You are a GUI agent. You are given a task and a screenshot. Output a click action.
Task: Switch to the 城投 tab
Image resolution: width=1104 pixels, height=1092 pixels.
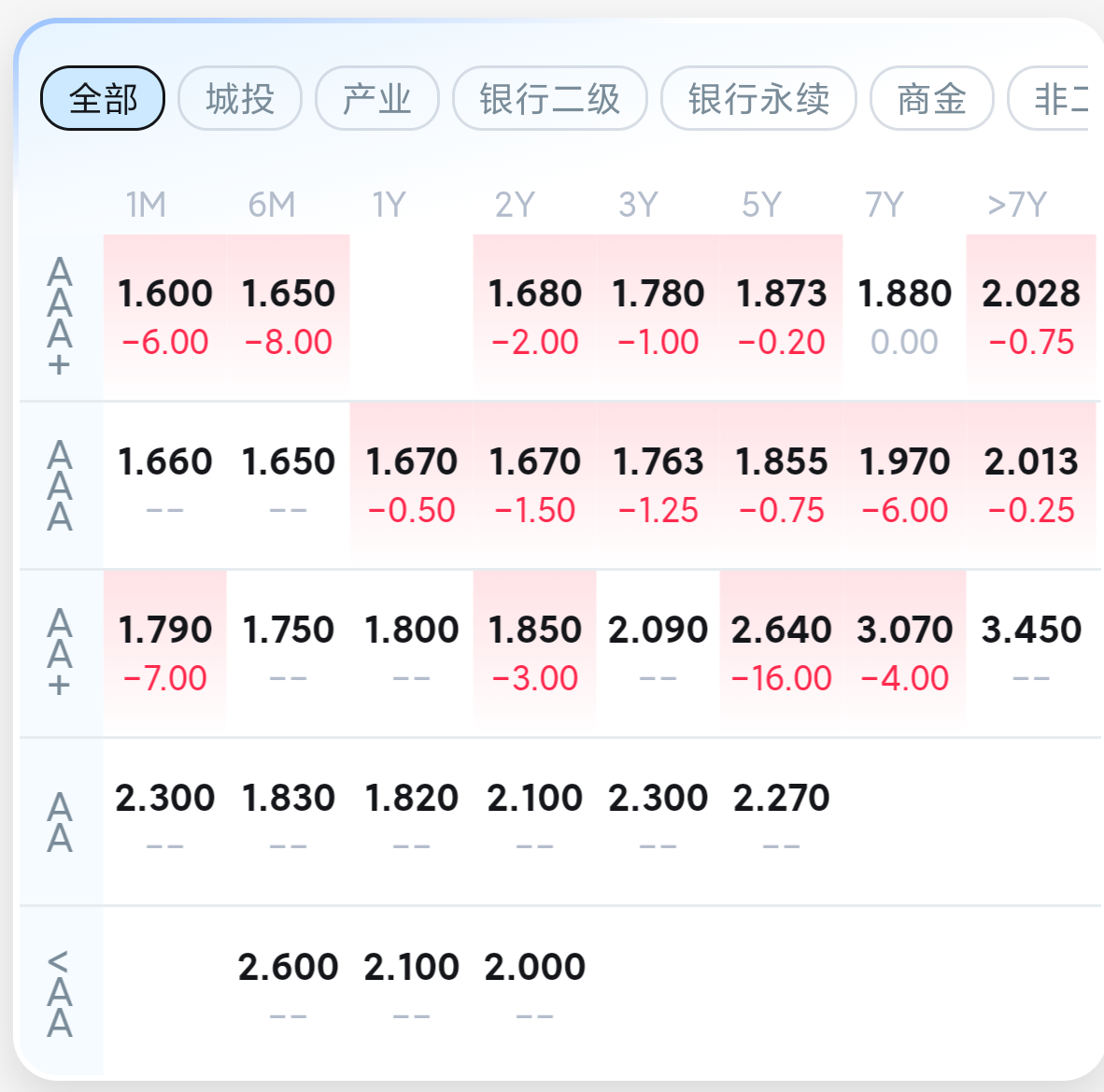click(x=240, y=99)
